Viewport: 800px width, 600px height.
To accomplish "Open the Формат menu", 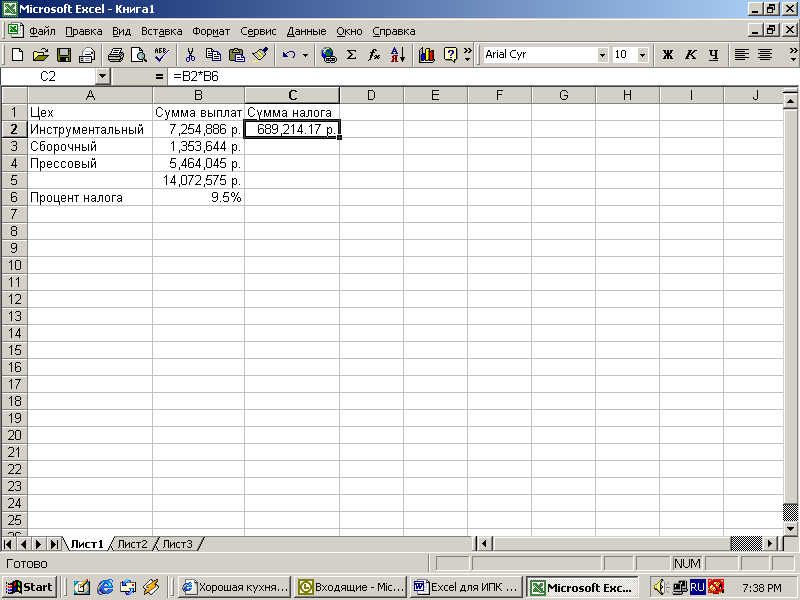I will [211, 31].
